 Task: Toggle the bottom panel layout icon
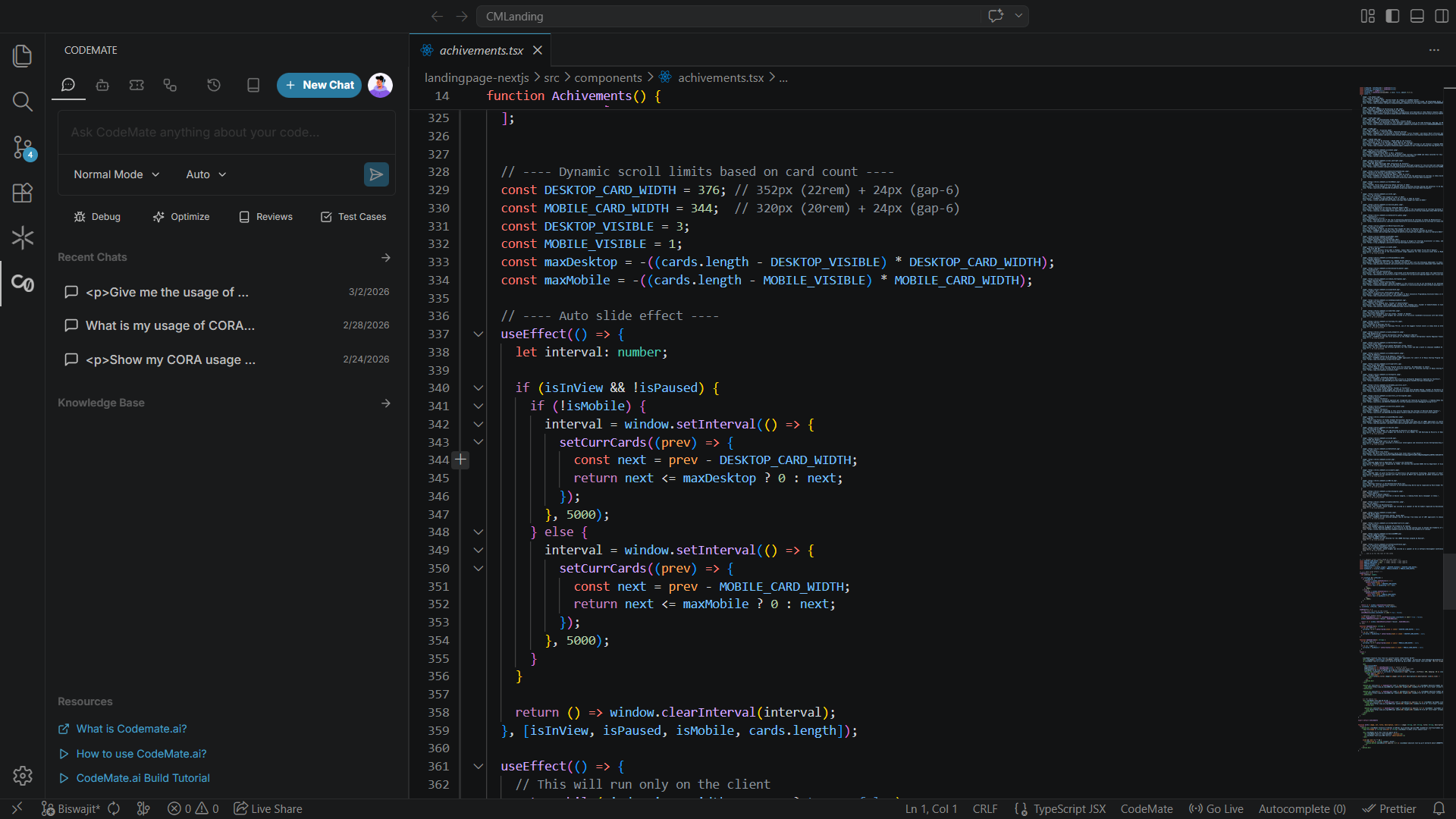click(x=1417, y=16)
